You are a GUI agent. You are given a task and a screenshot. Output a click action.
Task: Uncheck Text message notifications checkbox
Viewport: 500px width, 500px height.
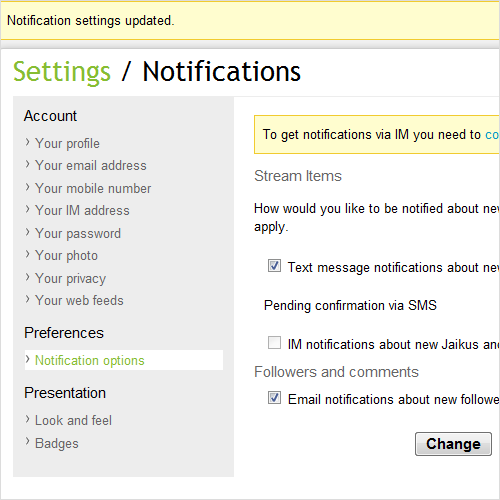274,266
